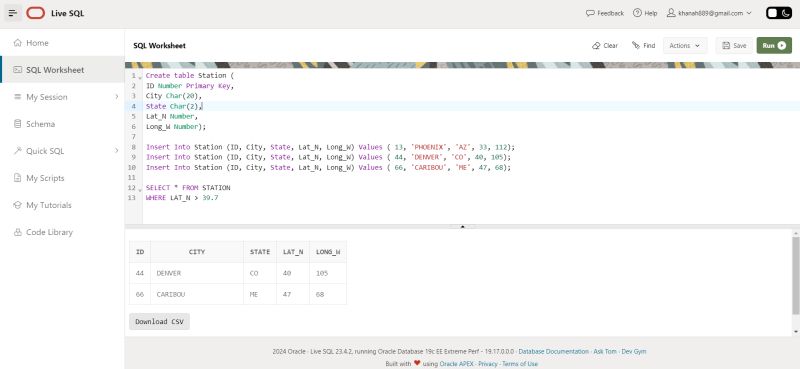800x369 pixels.
Task: Select the ID 44 cell
Action: click(140, 273)
